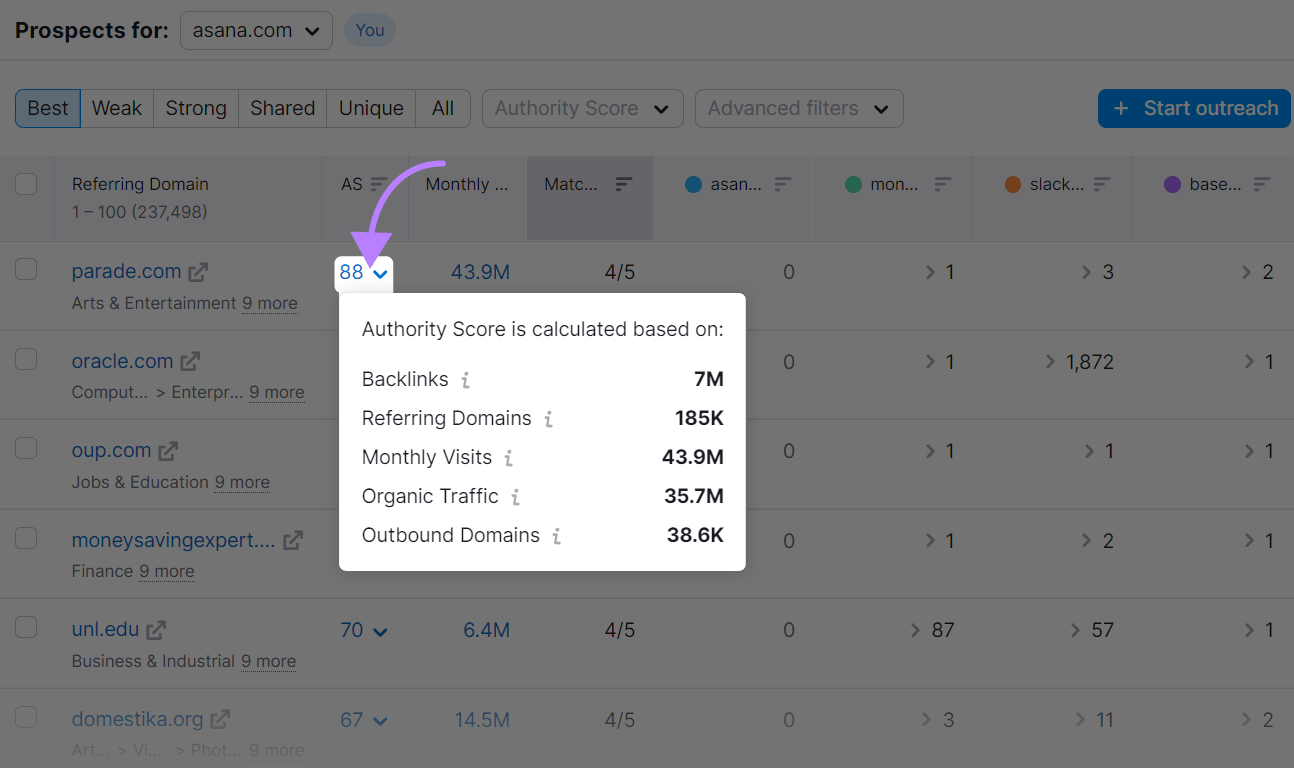Sort by monday column icon
The image size is (1294, 768).
tap(943, 184)
